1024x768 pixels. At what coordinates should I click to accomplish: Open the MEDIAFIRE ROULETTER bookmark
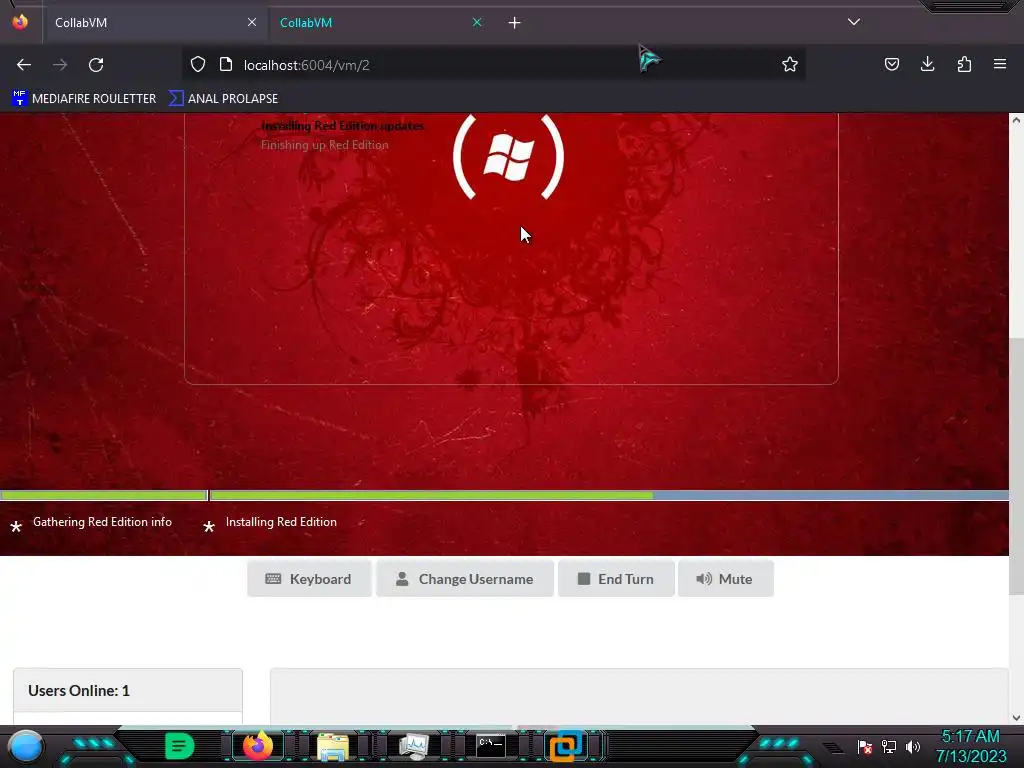84,99
